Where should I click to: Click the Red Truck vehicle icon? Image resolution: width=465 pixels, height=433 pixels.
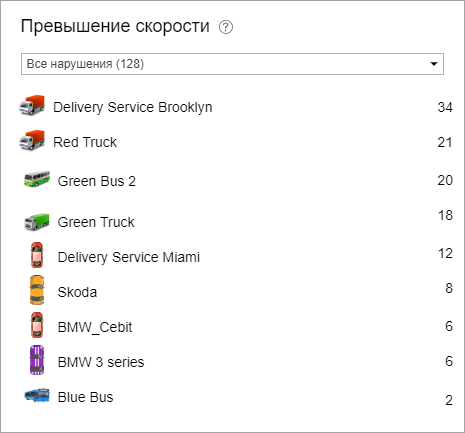[32, 140]
